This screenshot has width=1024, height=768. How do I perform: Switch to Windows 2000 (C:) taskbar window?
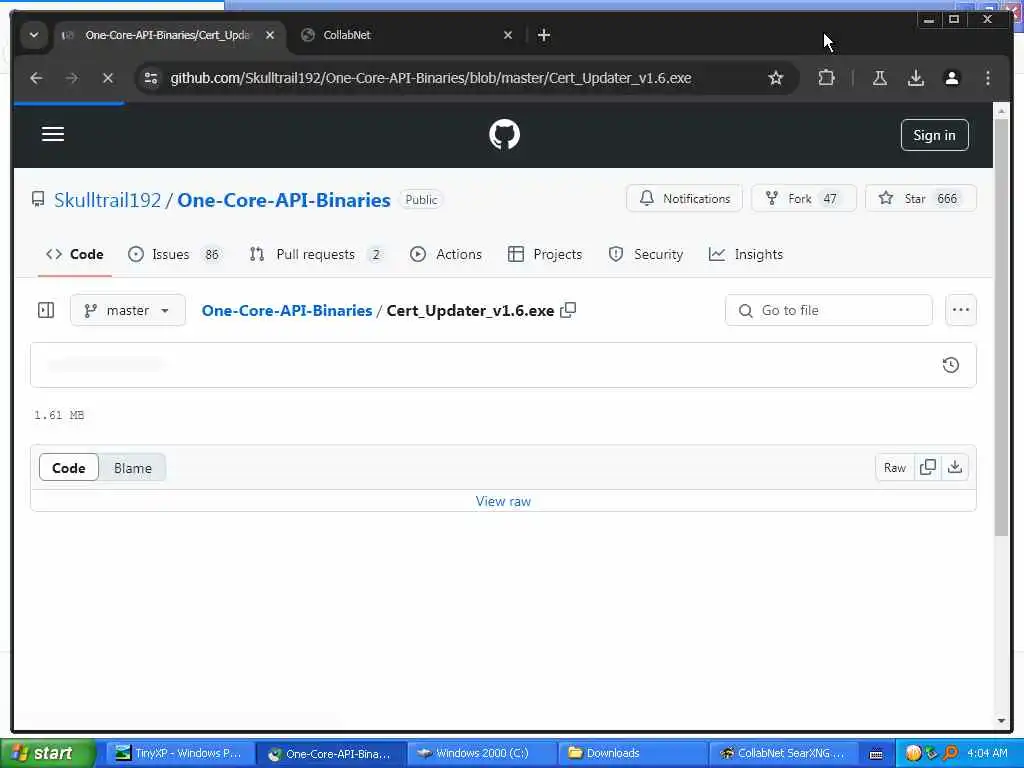482,754
